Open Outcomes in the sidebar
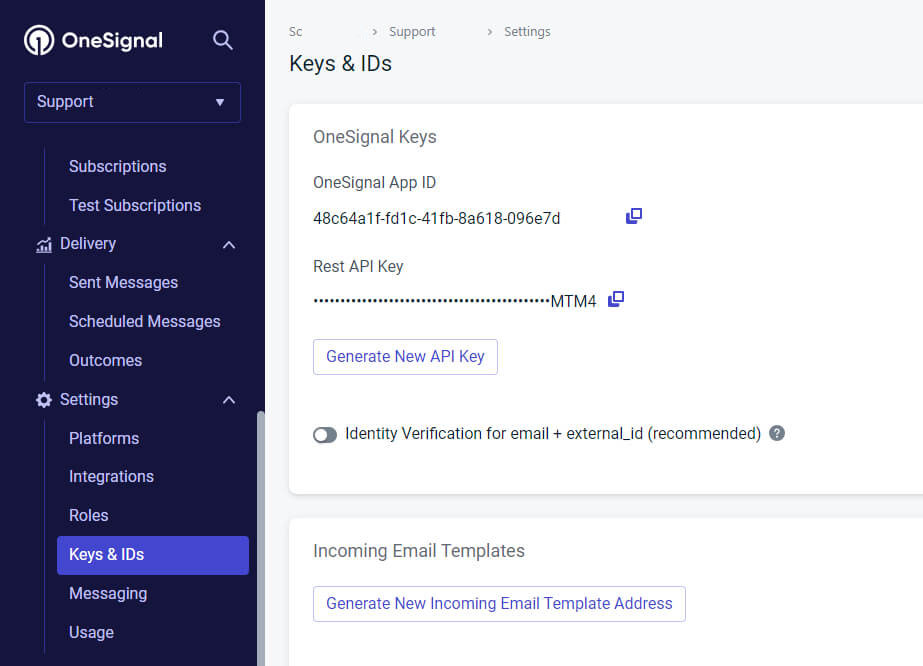The height and width of the screenshot is (666, 923). point(105,360)
